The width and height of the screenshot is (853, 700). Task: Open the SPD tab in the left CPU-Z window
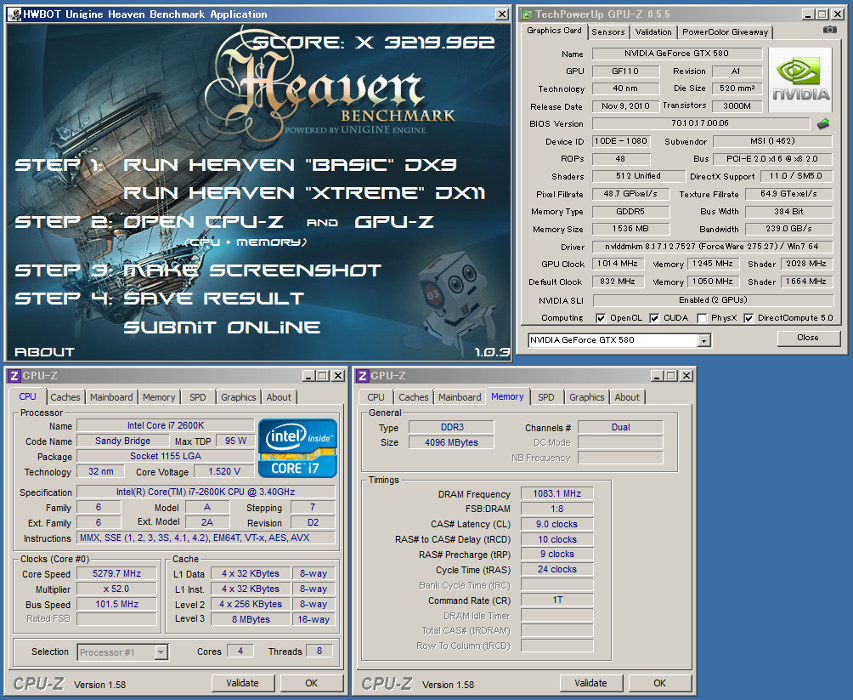[x=197, y=397]
